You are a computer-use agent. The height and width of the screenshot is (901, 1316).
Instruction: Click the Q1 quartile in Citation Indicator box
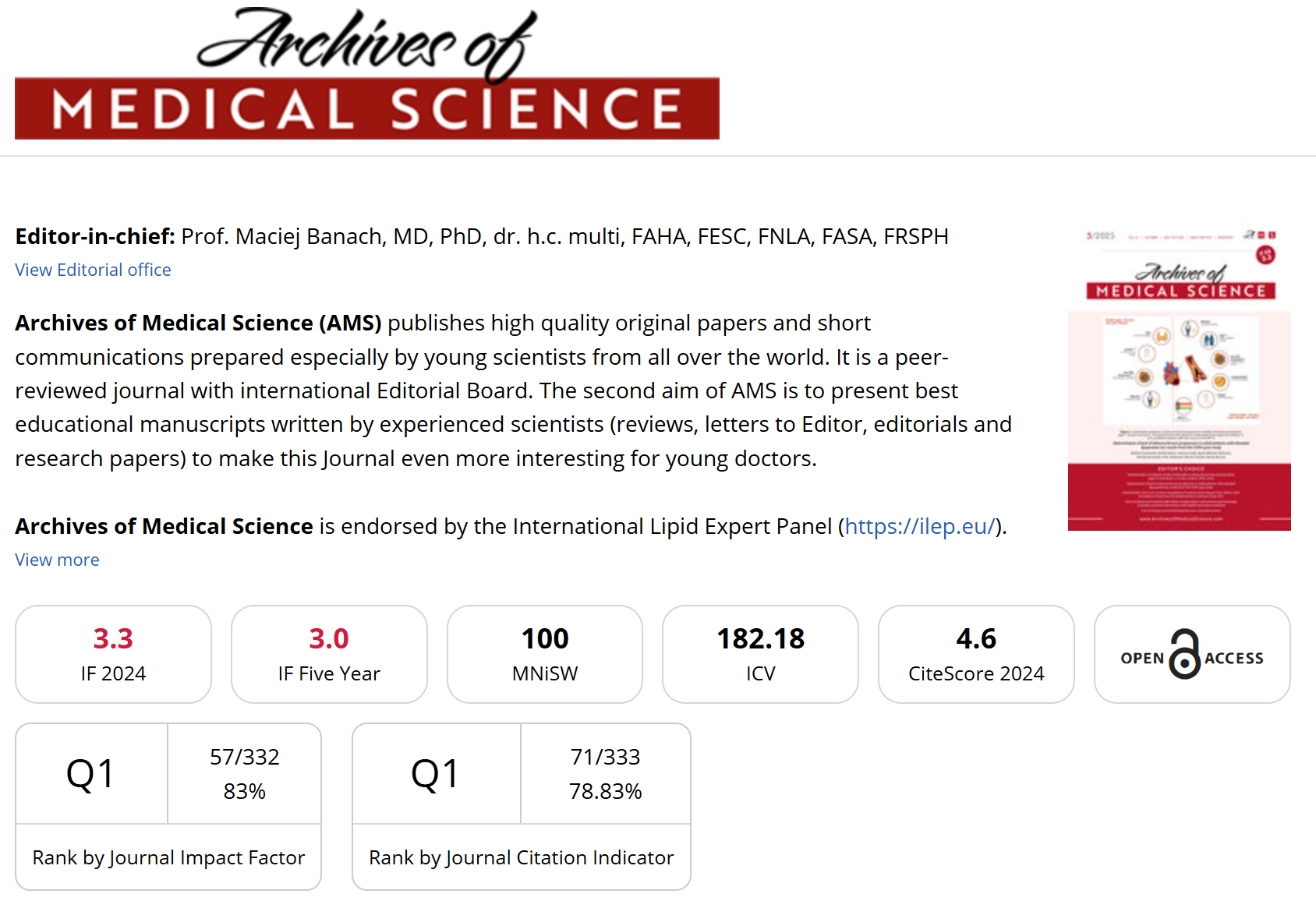(x=436, y=774)
